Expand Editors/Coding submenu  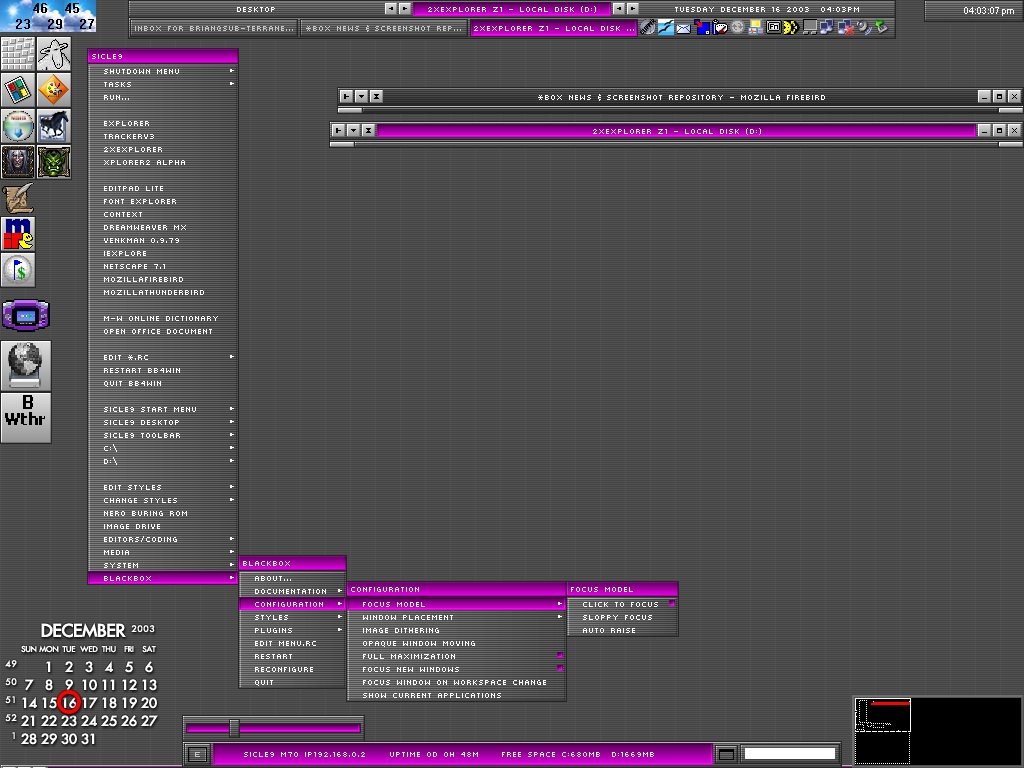click(163, 539)
